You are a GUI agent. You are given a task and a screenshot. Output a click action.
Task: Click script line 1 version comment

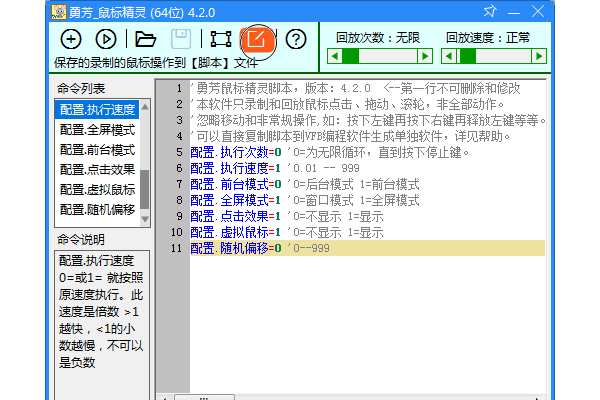point(355,88)
